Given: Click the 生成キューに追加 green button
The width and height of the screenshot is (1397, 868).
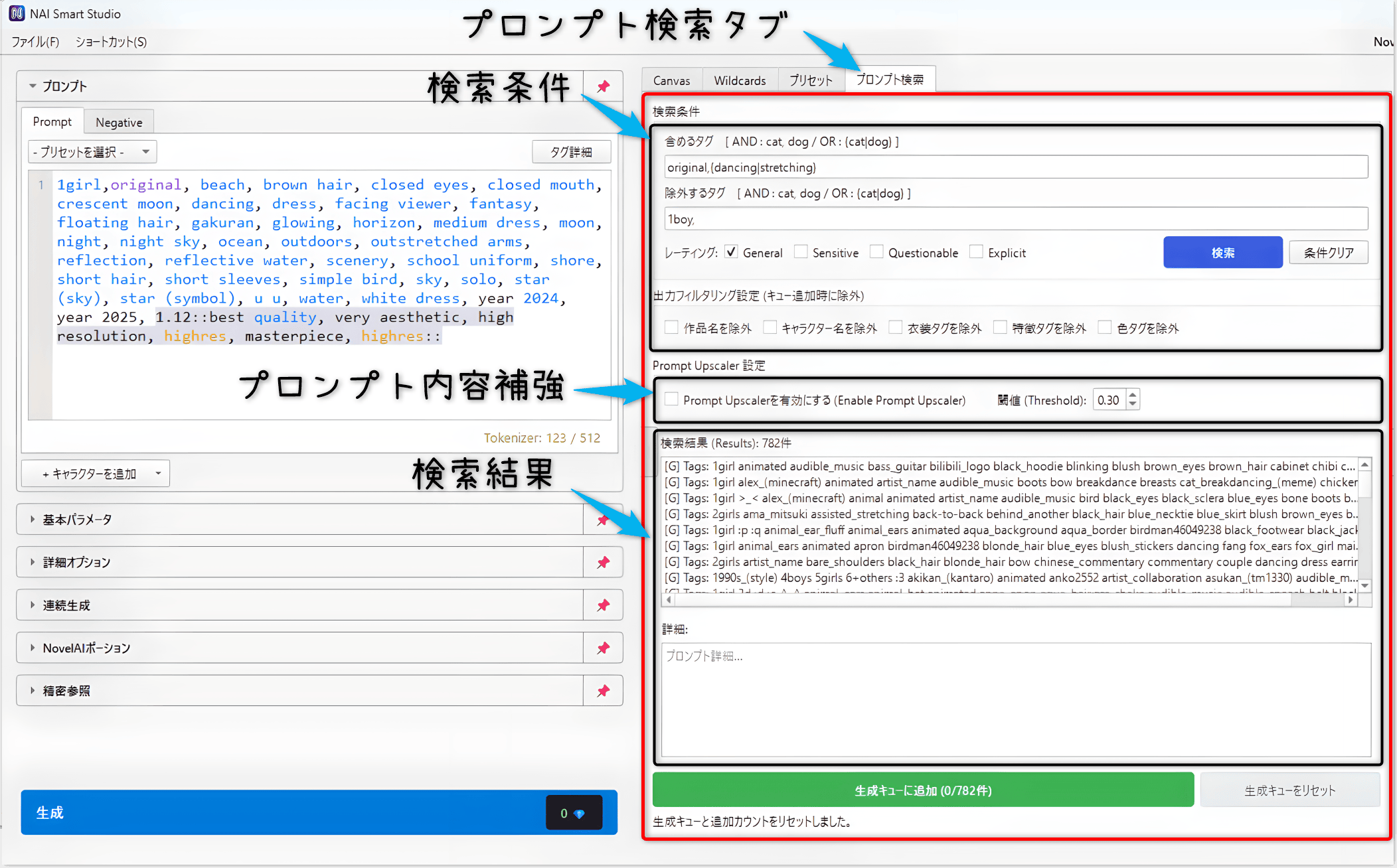Looking at the screenshot, I should [923, 790].
